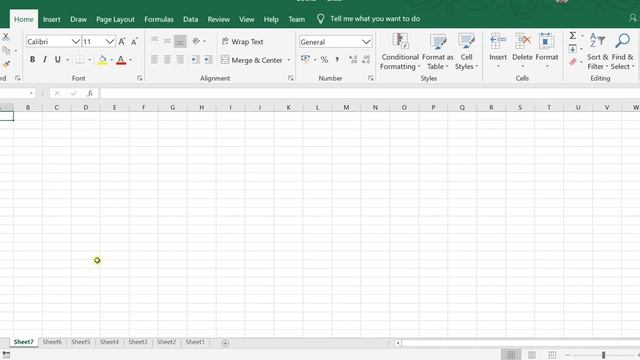Open the Font Color dropdown arrow
640x360 pixels.
pyautogui.click(x=131, y=60)
